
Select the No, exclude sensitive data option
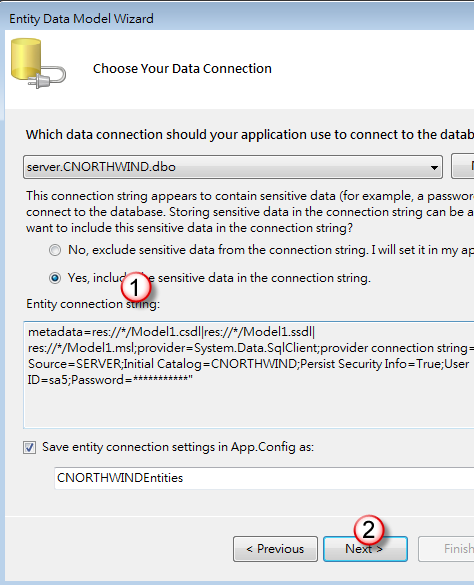pos(55,250)
